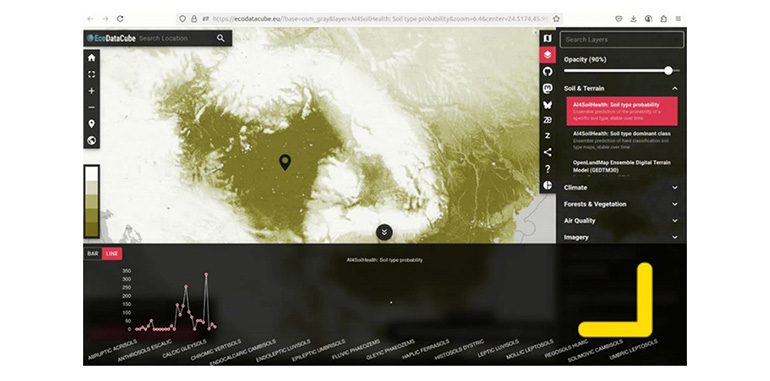Switch chart to LINE mode

click(x=112, y=254)
